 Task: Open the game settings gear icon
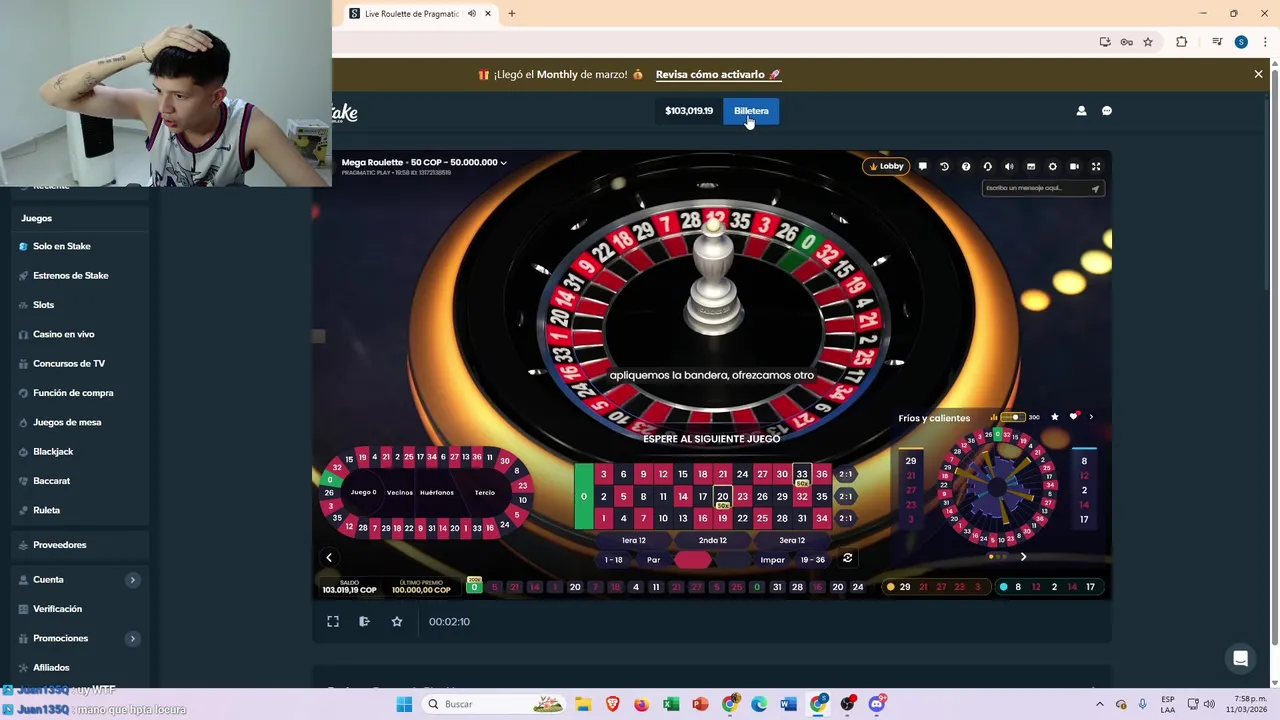click(1052, 167)
